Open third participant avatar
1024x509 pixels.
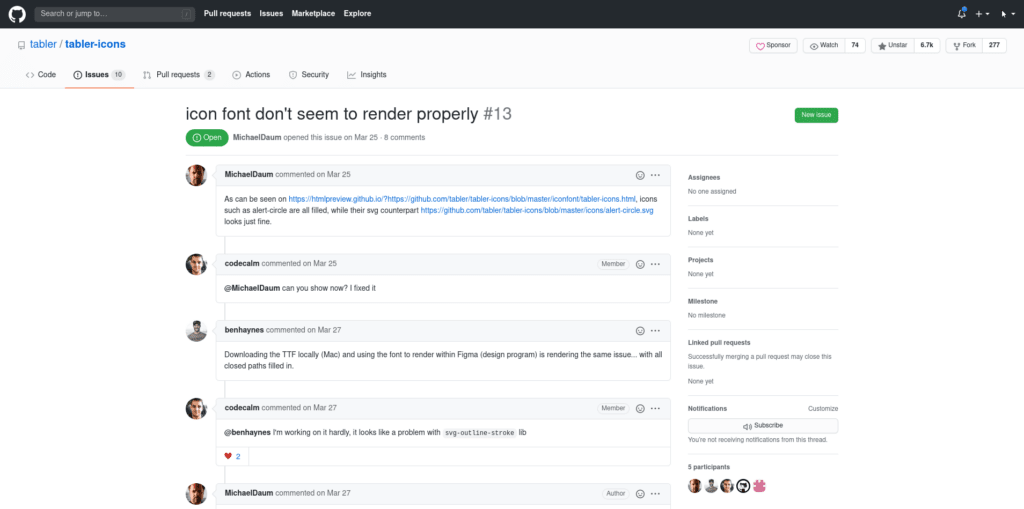(x=727, y=485)
